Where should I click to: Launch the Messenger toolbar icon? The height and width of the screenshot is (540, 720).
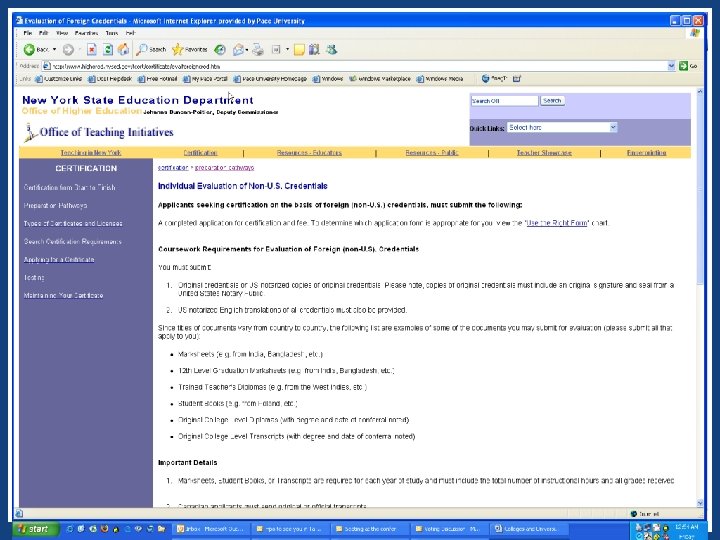332,49
